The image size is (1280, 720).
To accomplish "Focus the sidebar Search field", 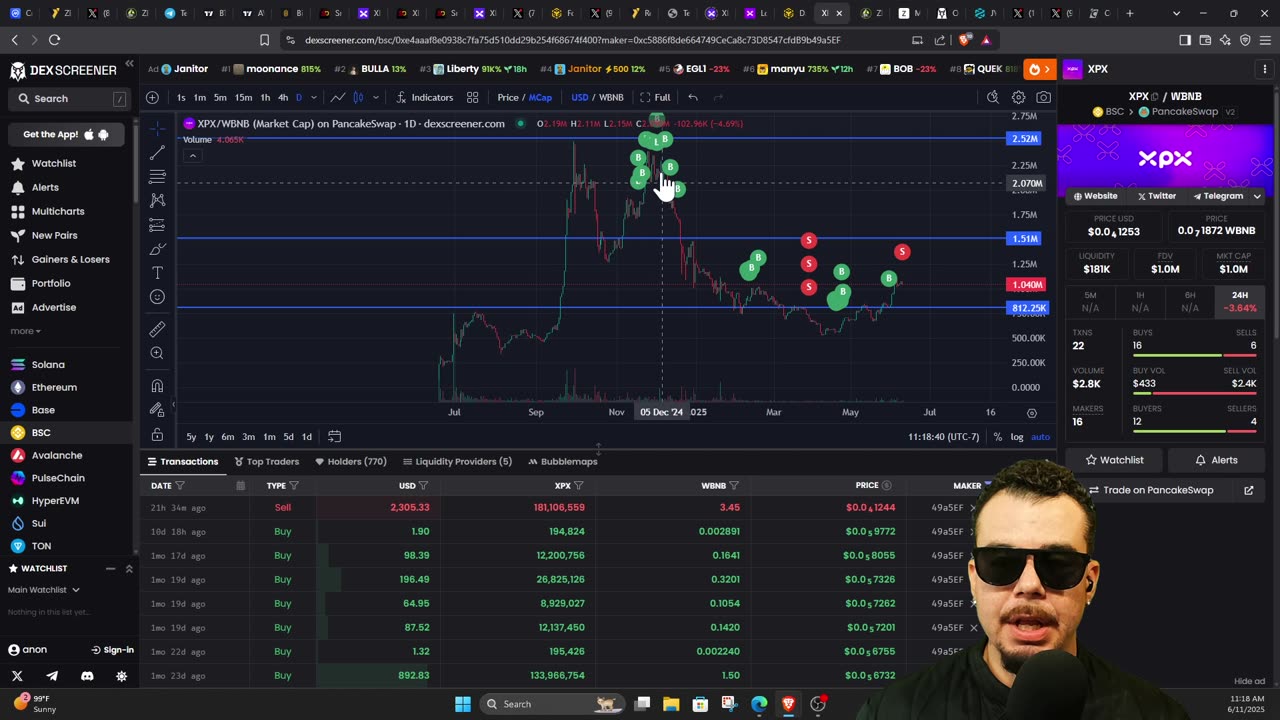I will point(70,99).
